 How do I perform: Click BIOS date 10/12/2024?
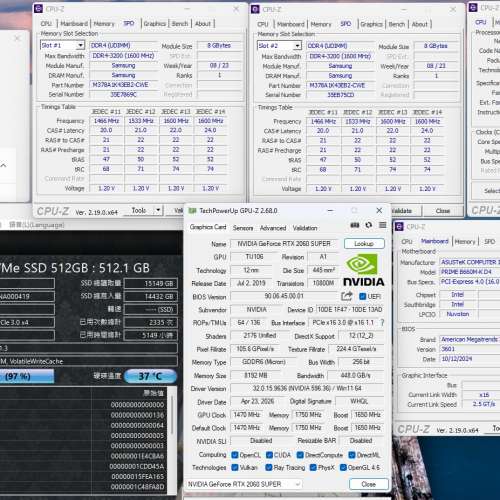pos(469,359)
